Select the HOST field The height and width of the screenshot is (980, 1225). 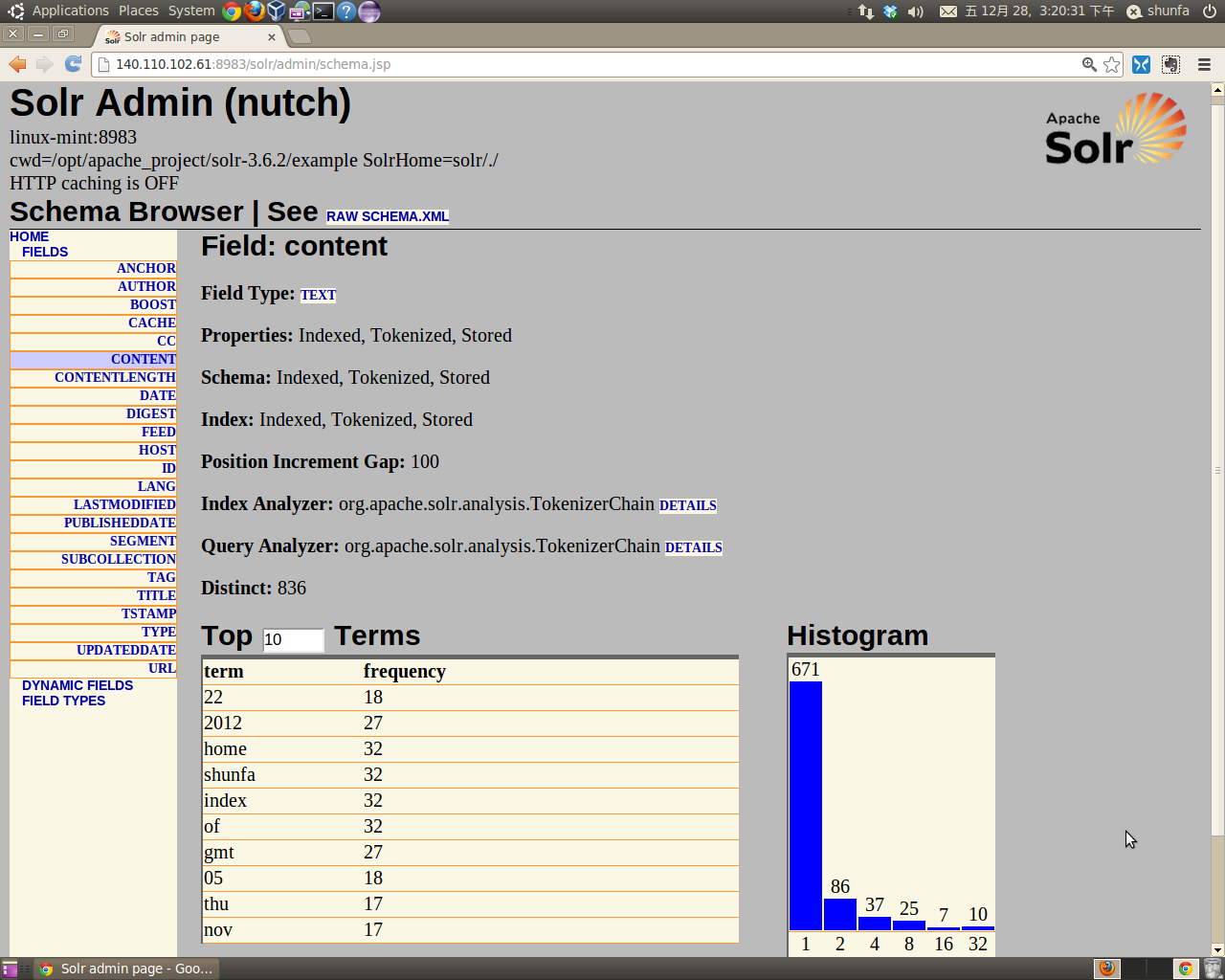click(94, 450)
